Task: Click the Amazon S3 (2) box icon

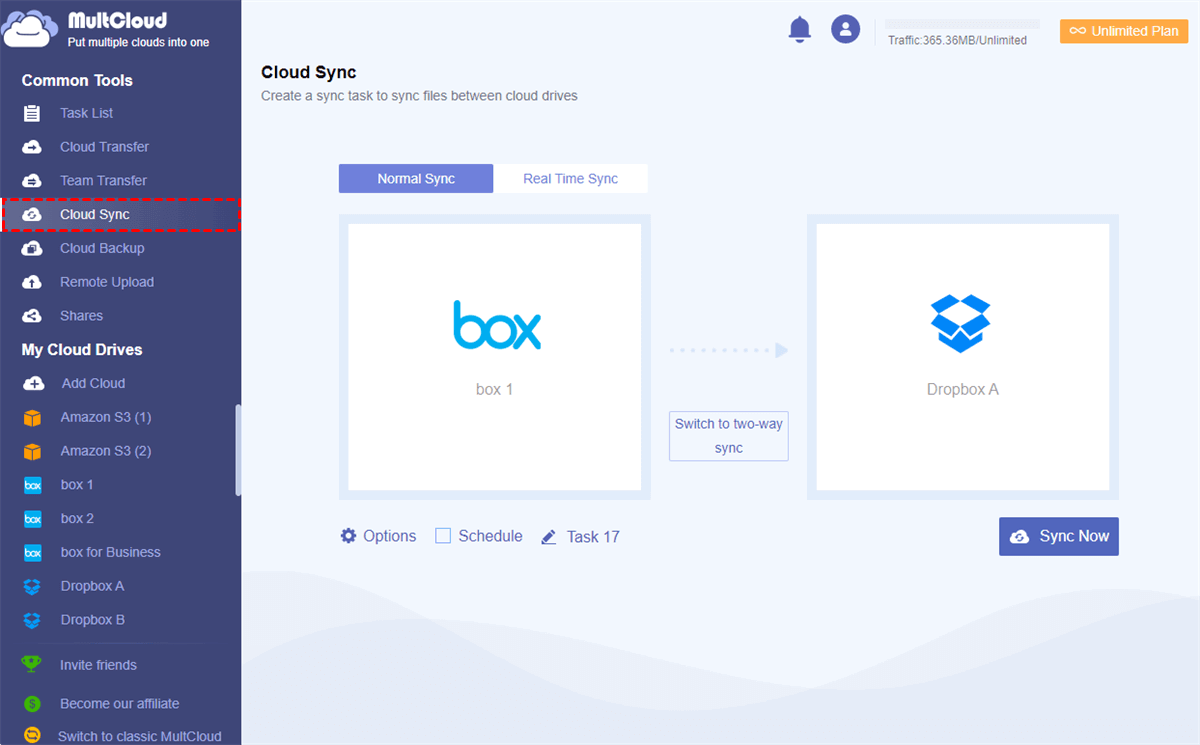Action: pyautogui.click(x=32, y=451)
